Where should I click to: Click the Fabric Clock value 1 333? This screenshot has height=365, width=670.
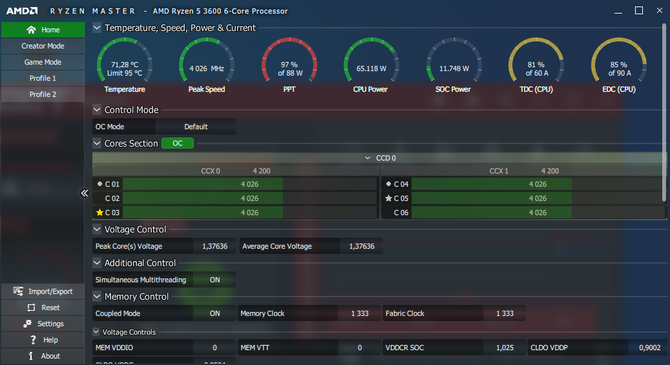(x=505, y=313)
